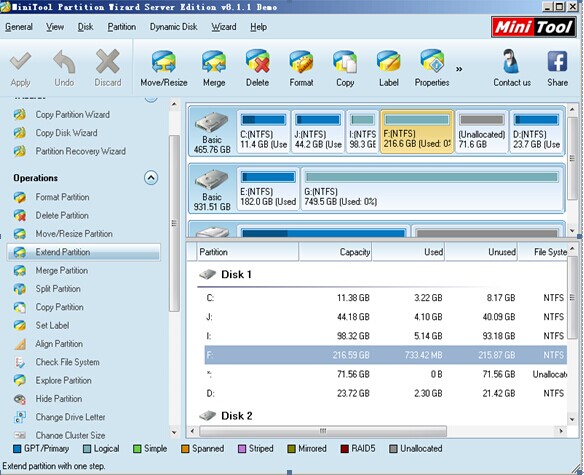Select the J:(NTFS) 44.2 GB partition block
This screenshot has width=584, height=475.
318,132
